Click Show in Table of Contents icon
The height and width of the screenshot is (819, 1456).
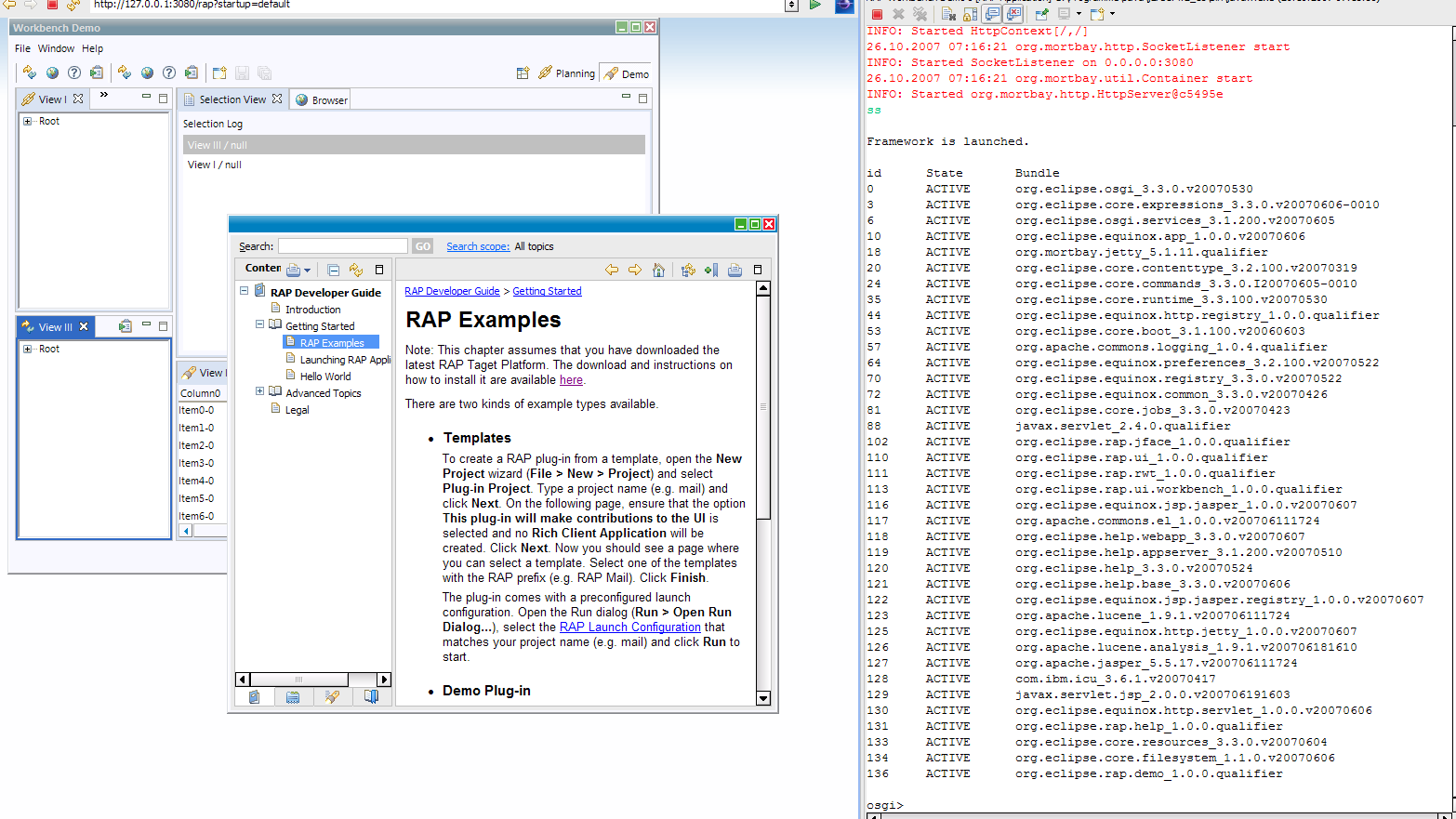pyautogui.click(x=688, y=270)
